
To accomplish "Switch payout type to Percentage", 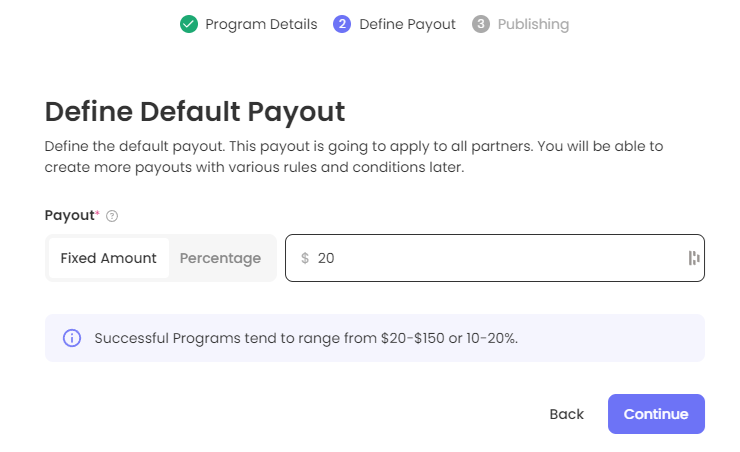I will coord(220,258).
